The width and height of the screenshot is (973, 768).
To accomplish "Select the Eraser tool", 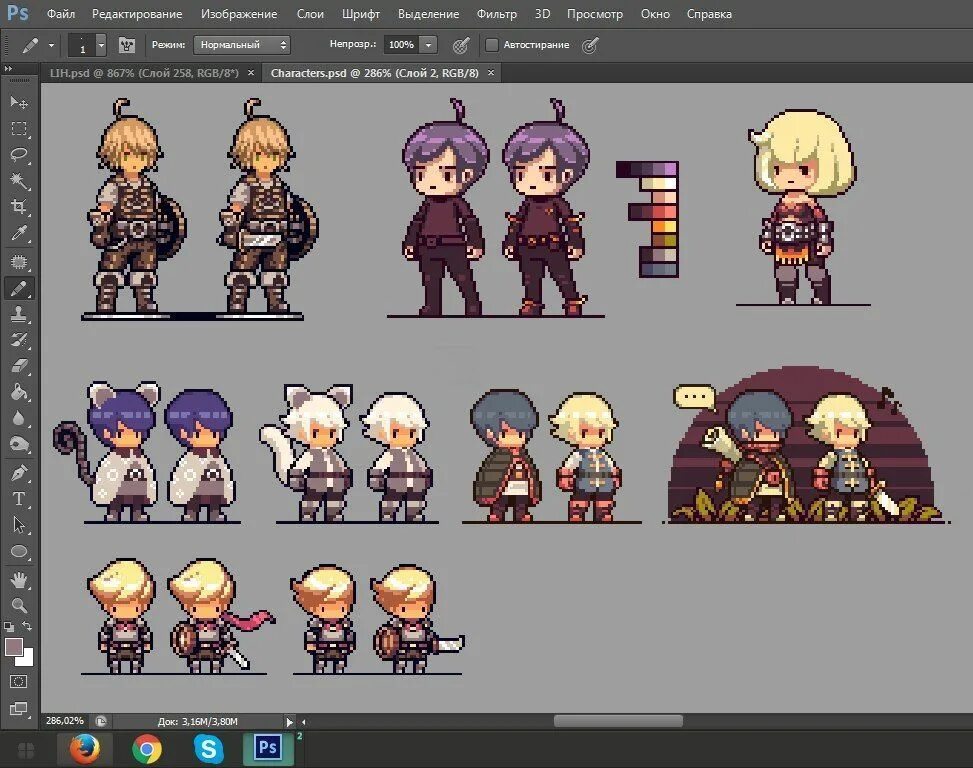I will (x=19, y=366).
